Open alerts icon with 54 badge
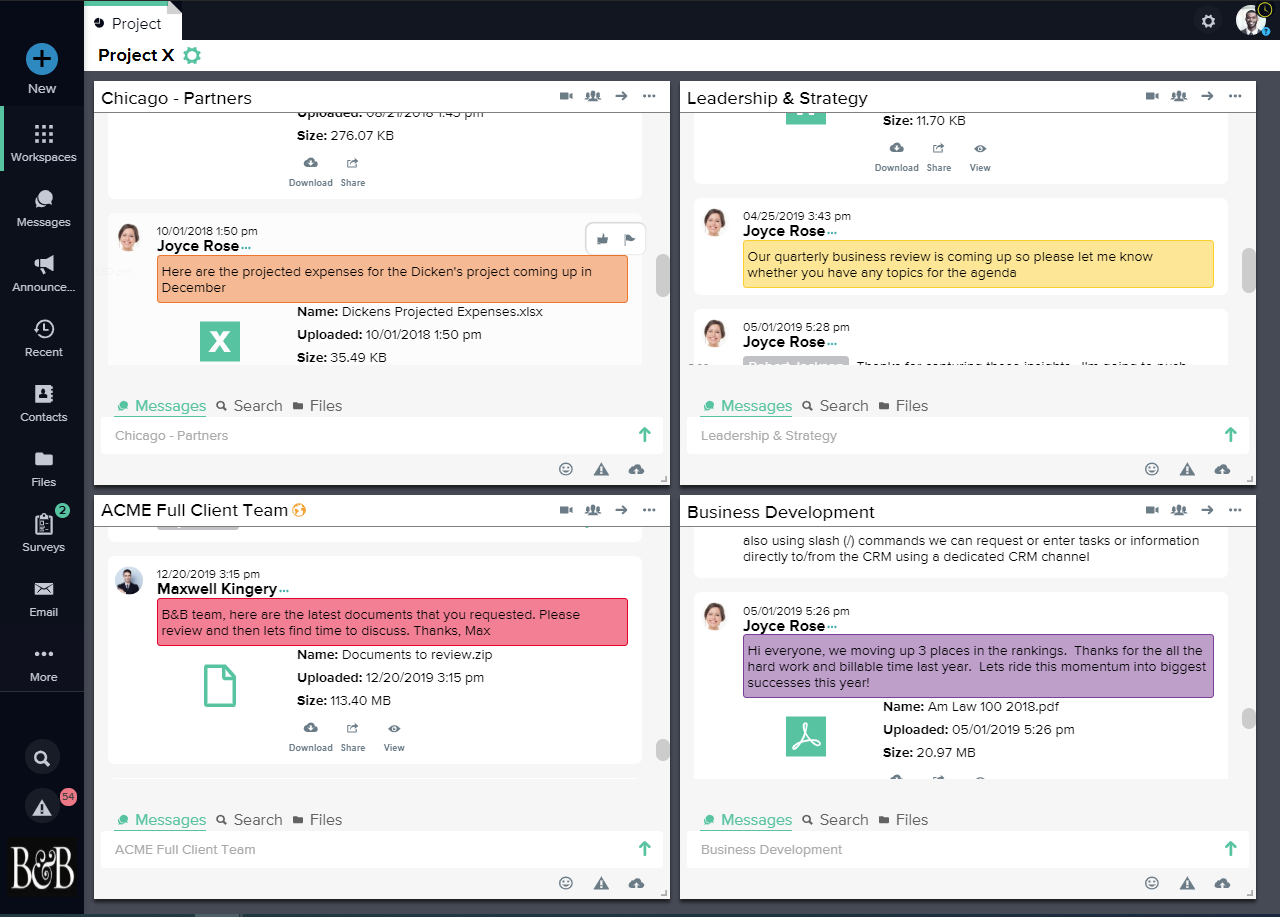This screenshot has width=1280, height=917. [42, 808]
